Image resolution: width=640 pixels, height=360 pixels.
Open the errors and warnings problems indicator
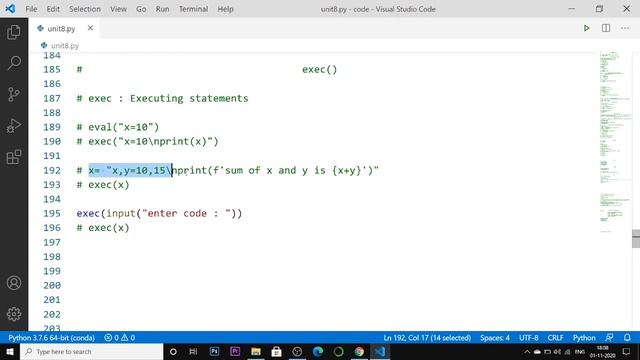[x=120, y=338]
